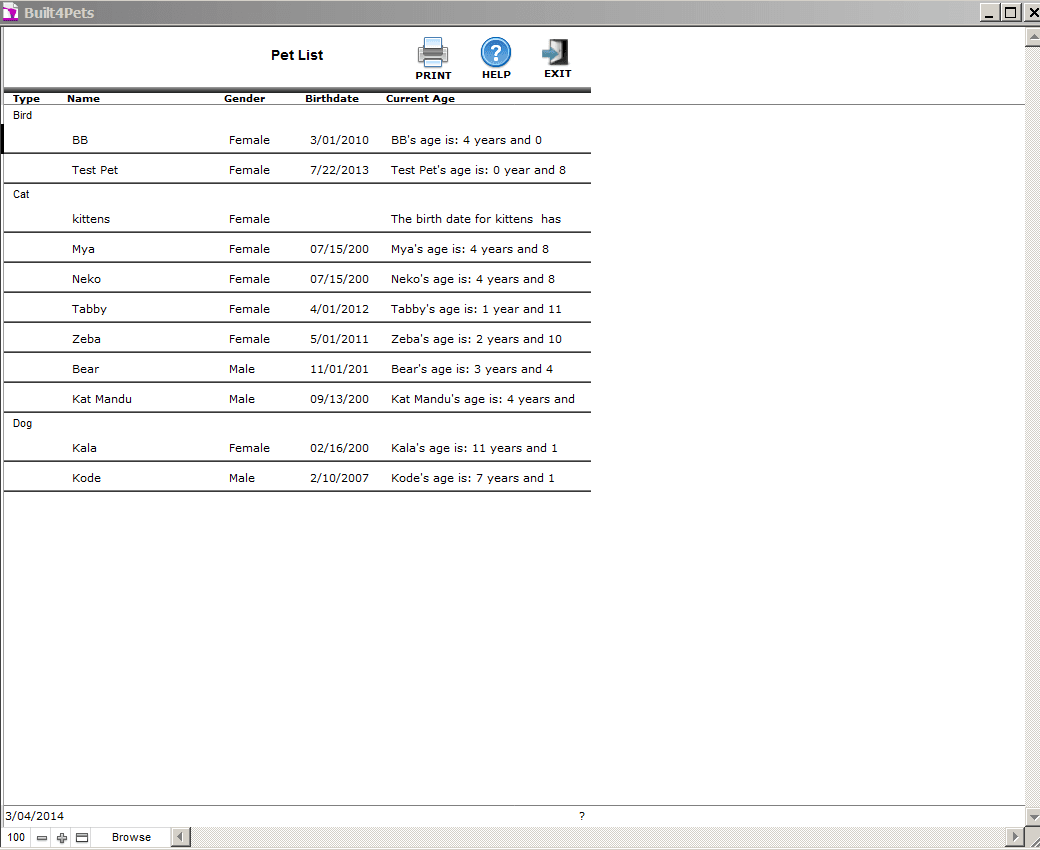Zoom out using the minus icon
The height and width of the screenshot is (850, 1040).
(x=42, y=838)
